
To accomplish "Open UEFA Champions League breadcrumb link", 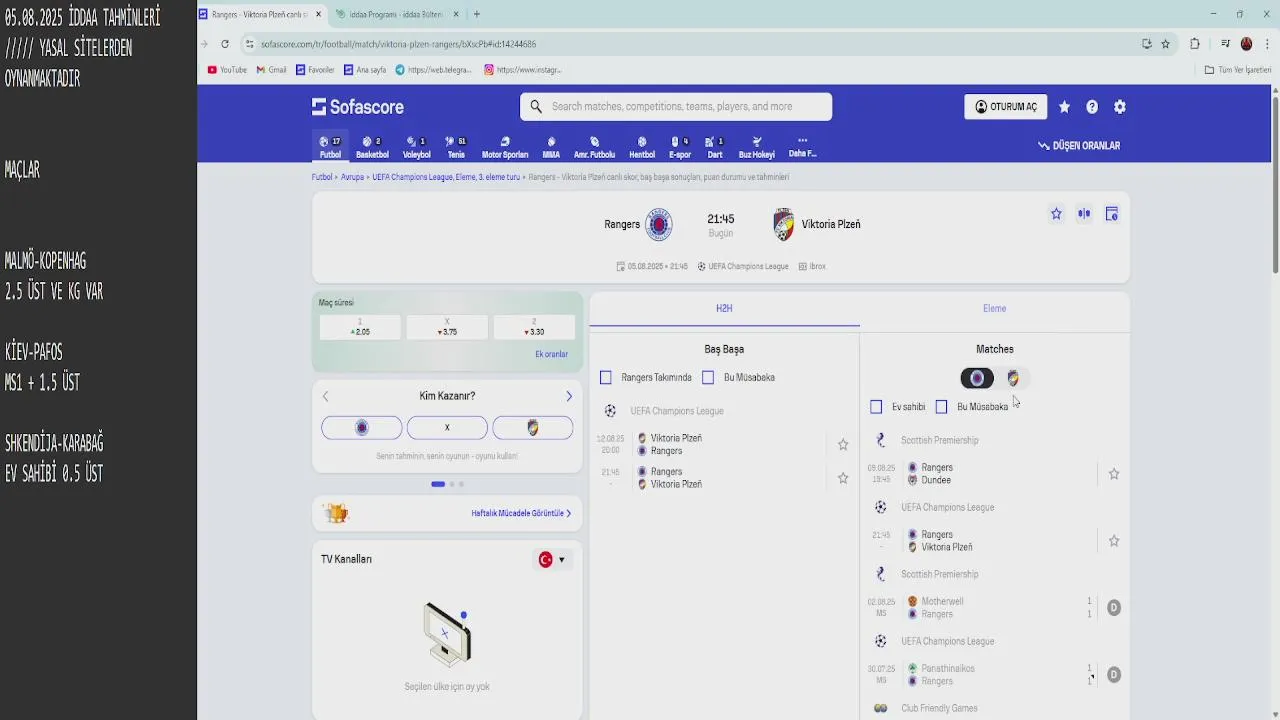I will 446,177.
